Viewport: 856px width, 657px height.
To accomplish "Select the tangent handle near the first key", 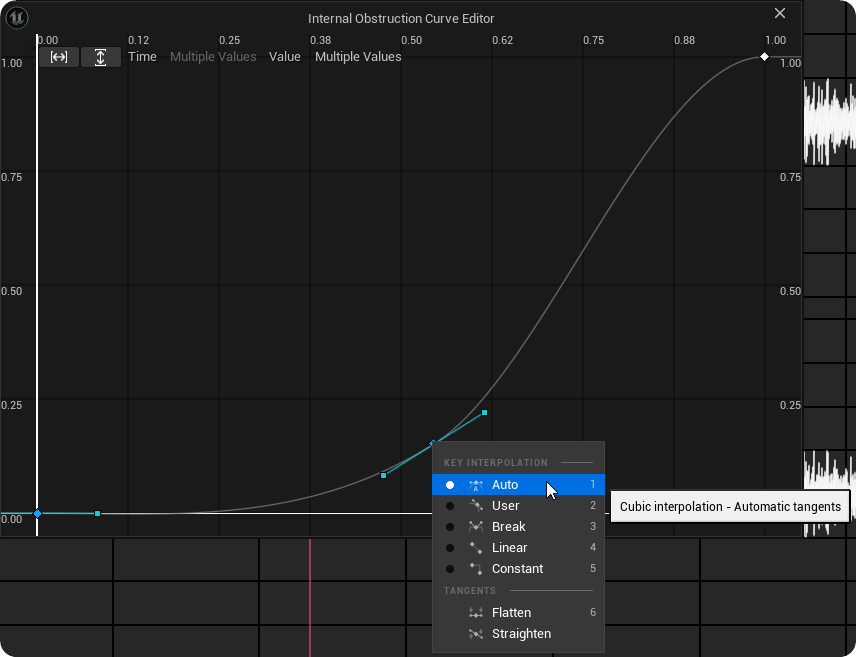I will [x=97, y=513].
